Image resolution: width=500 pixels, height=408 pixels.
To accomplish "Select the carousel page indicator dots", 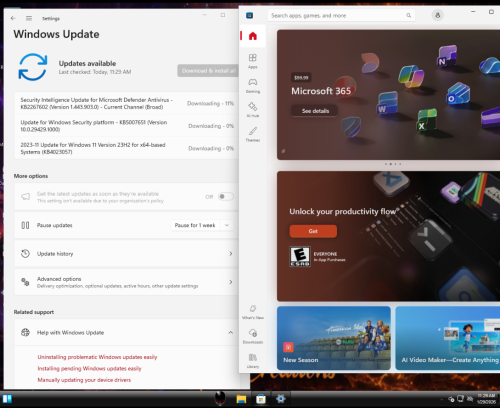I will [393, 164].
